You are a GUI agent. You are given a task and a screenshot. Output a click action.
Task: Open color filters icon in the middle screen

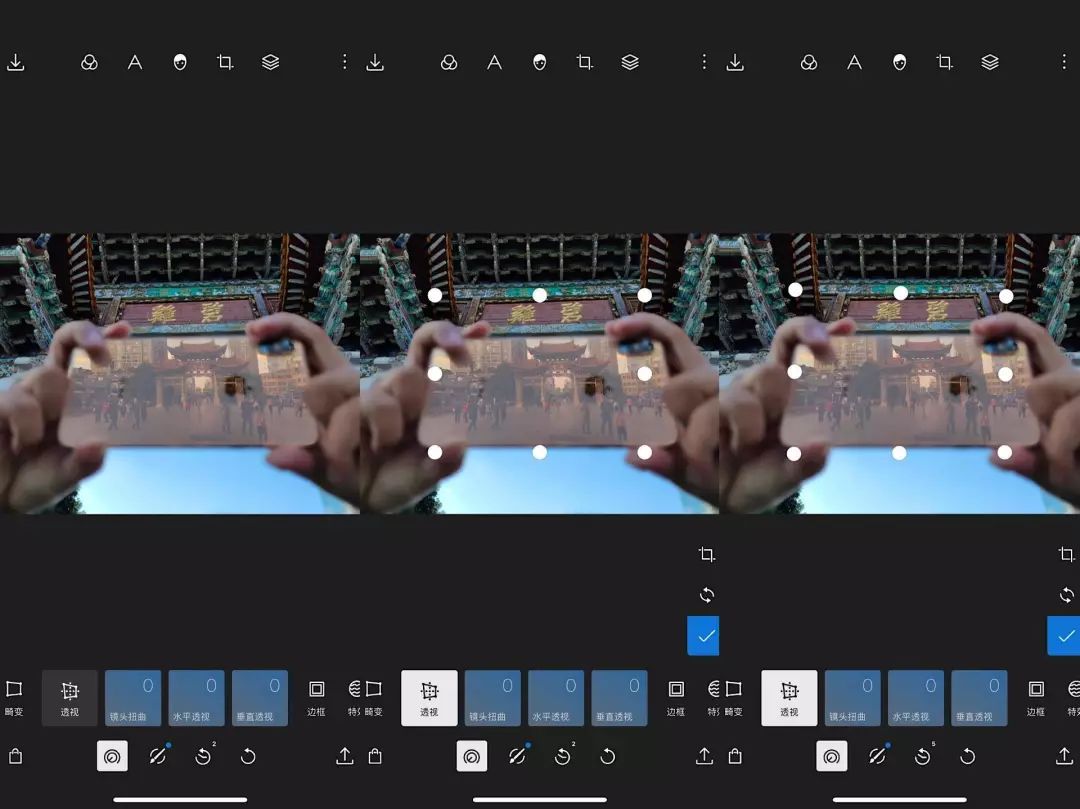pos(449,63)
